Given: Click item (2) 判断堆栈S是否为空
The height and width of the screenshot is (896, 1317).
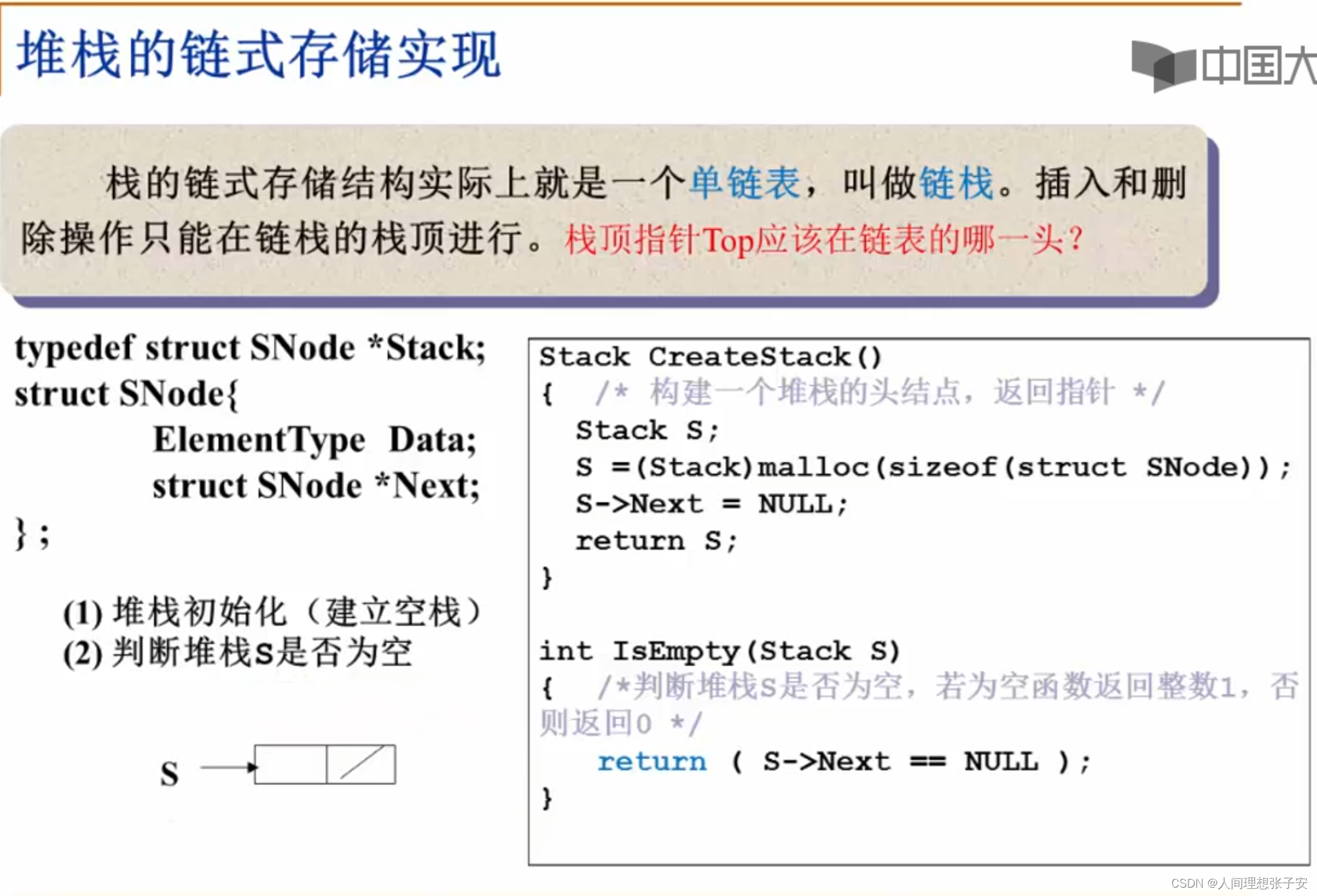Looking at the screenshot, I should tap(237, 653).
